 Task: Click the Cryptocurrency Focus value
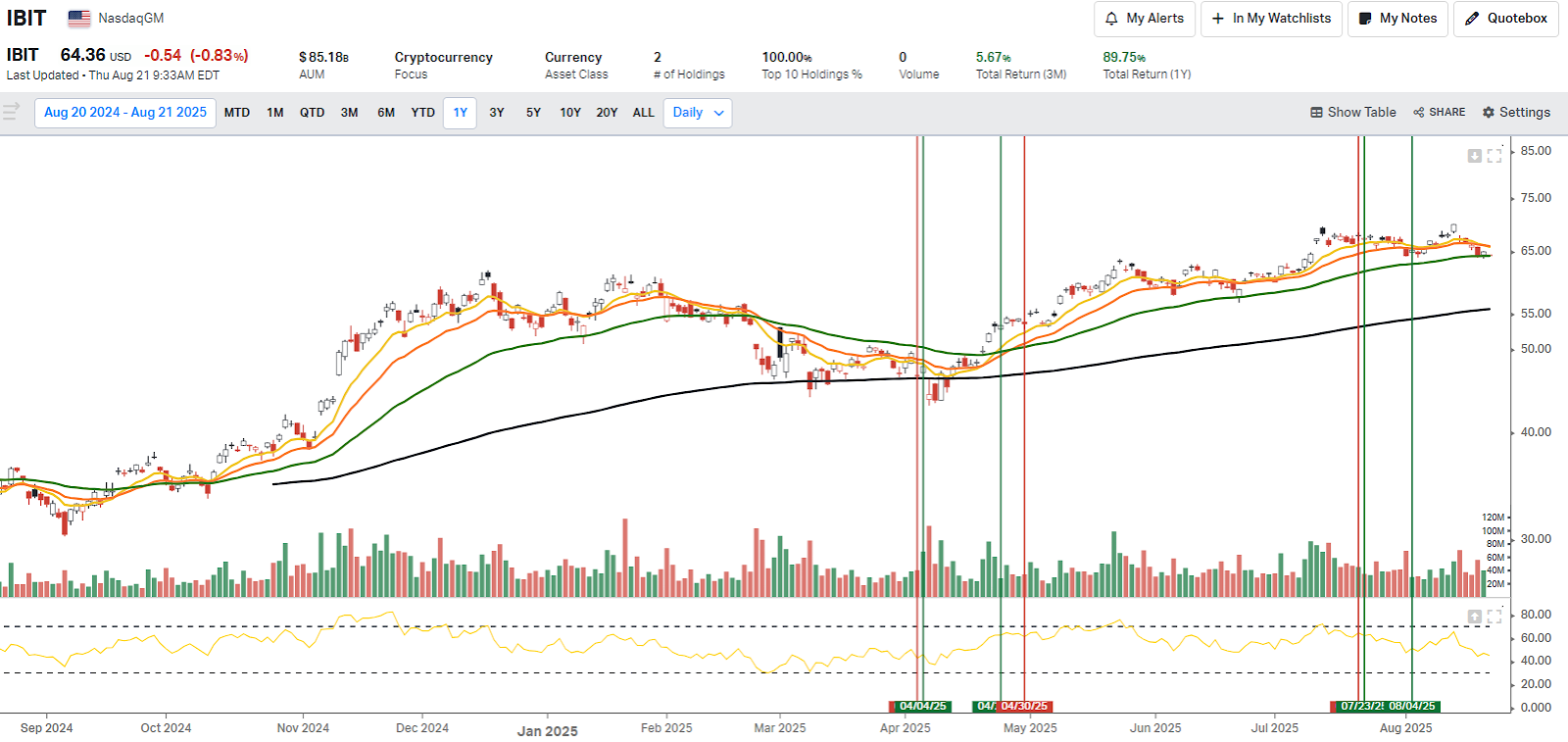tap(444, 58)
